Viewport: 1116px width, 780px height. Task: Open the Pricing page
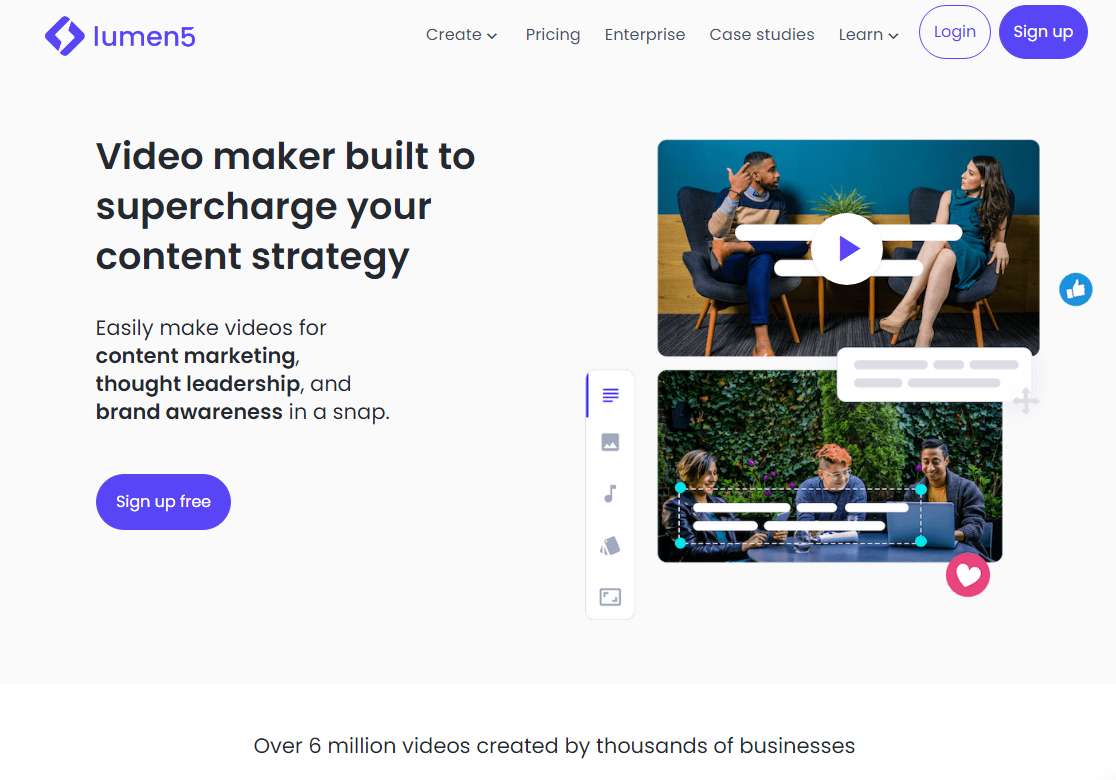click(x=553, y=34)
